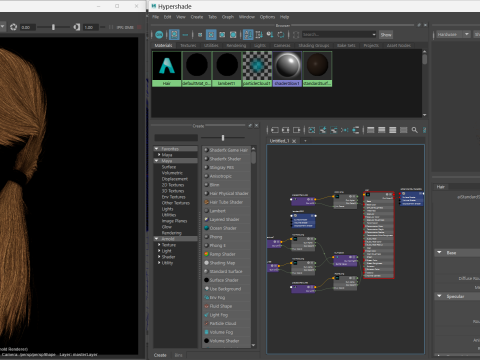This screenshot has width=480, height=360.
Task: Expand the Maya item under Favorites
Action: [x=159, y=155]
